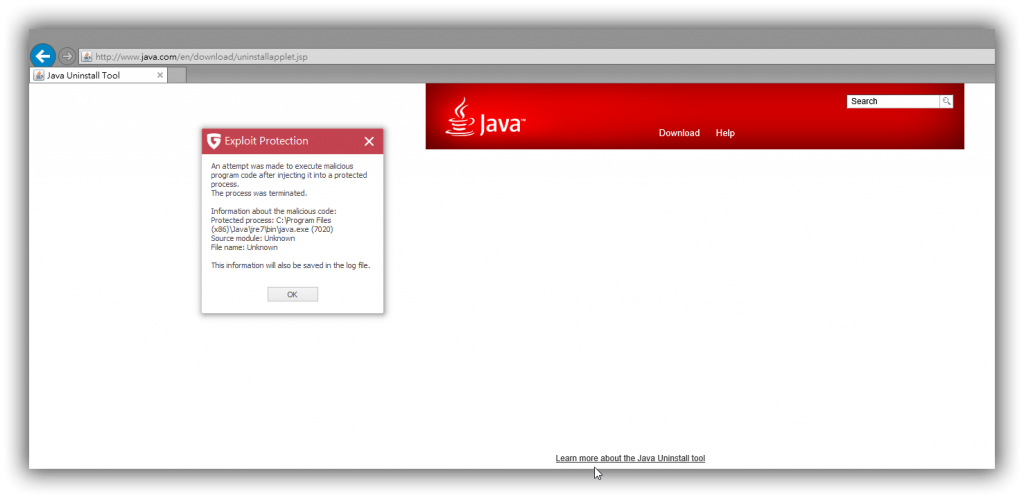Click the Java coffee cup logo
The image size is (1024, 497).
[485, 118]
